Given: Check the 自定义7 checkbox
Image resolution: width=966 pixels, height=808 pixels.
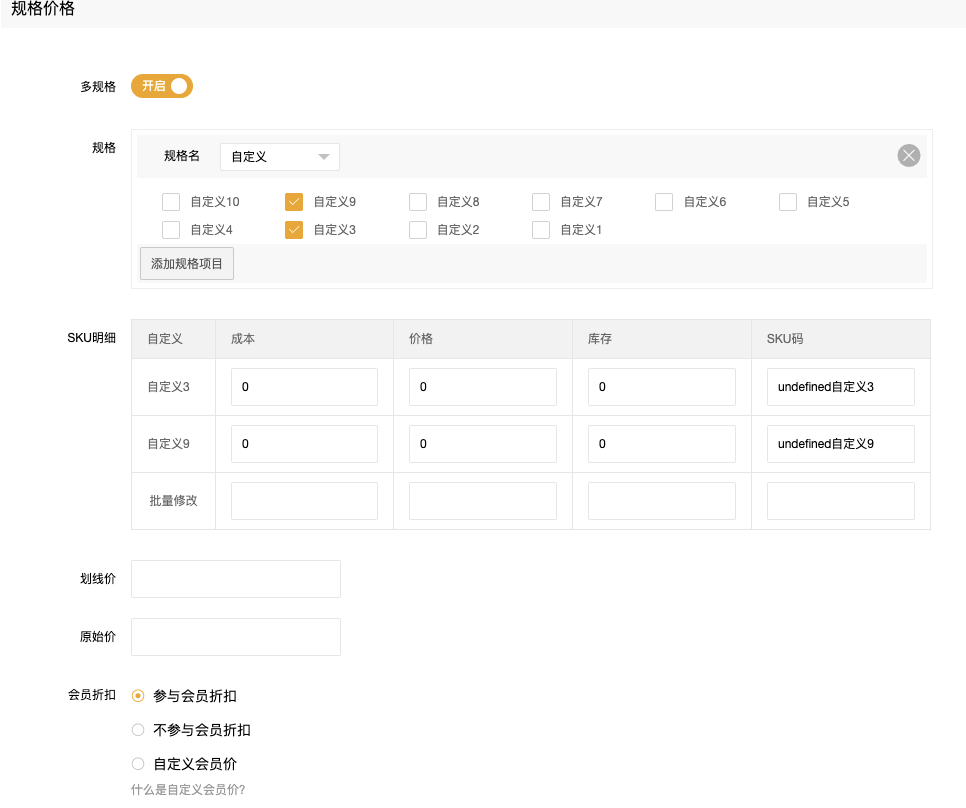Looking at the screenshot, I should tap(541, 202).
